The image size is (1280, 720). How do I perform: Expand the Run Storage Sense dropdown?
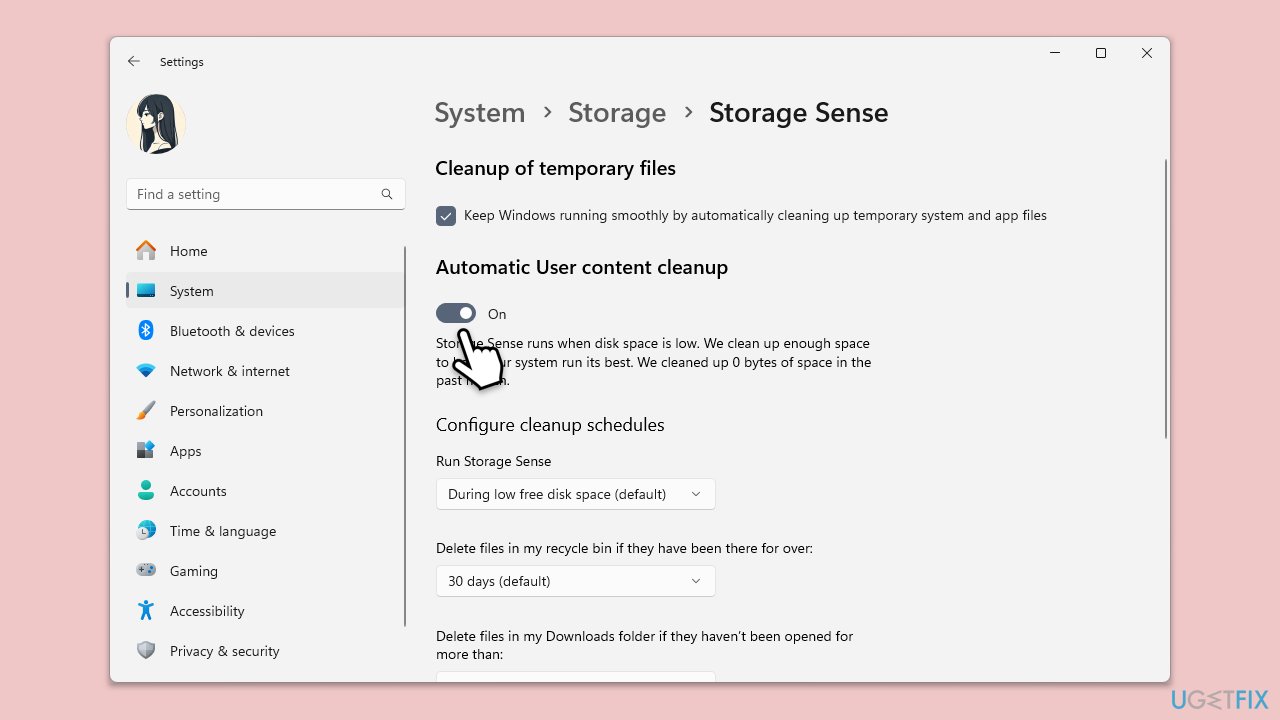(575, 494)
